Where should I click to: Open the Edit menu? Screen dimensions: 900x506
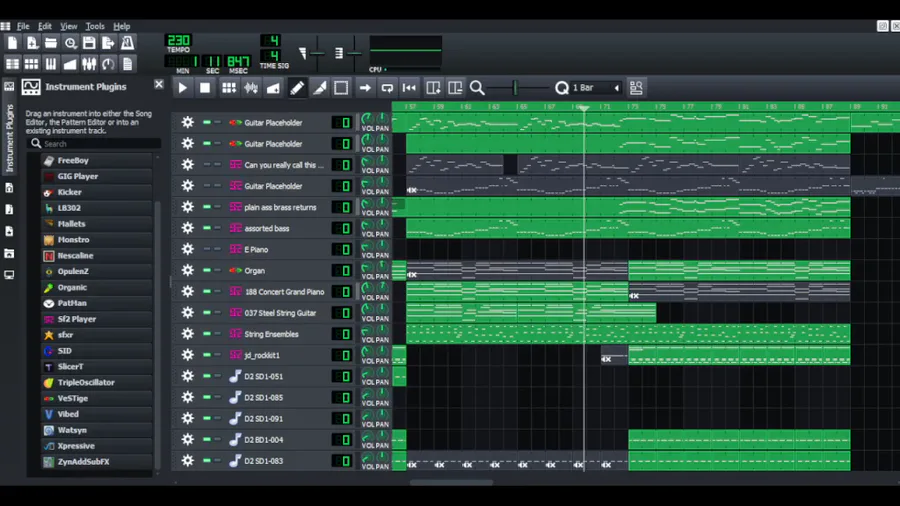45,26
